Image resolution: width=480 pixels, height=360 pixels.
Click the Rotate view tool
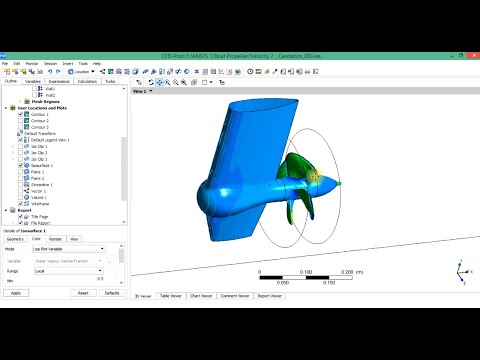click(151, 82)
